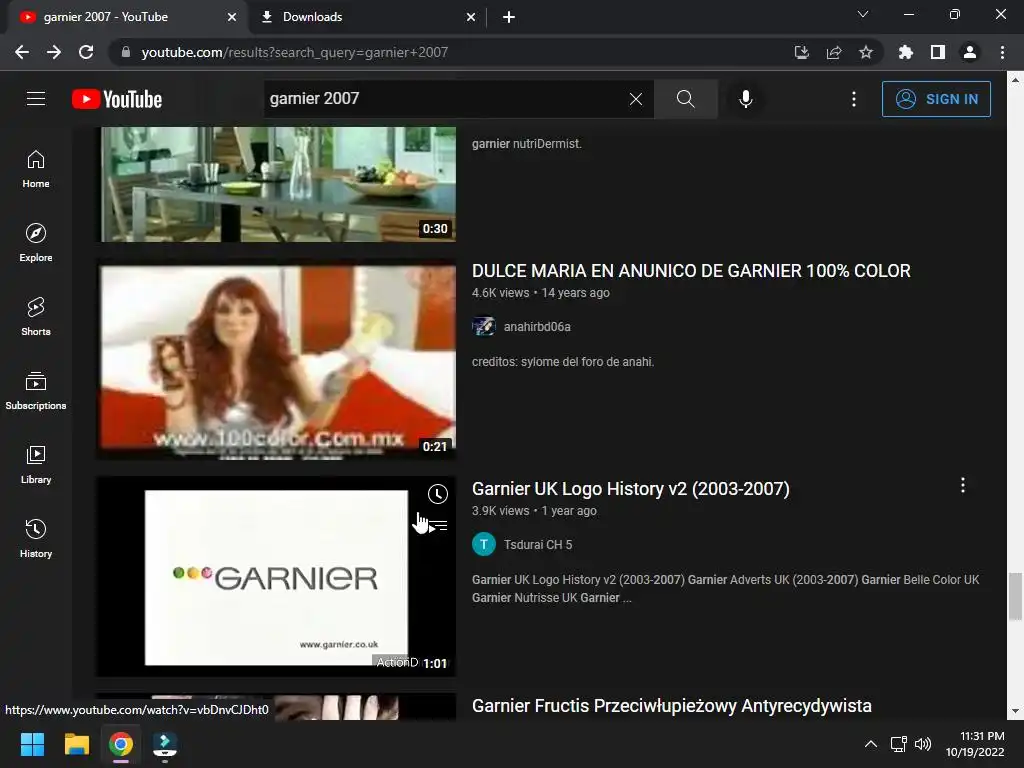This screenshot has width=1024, height=768.
Task: Click the browser back arrow
Action: point(22,52)
